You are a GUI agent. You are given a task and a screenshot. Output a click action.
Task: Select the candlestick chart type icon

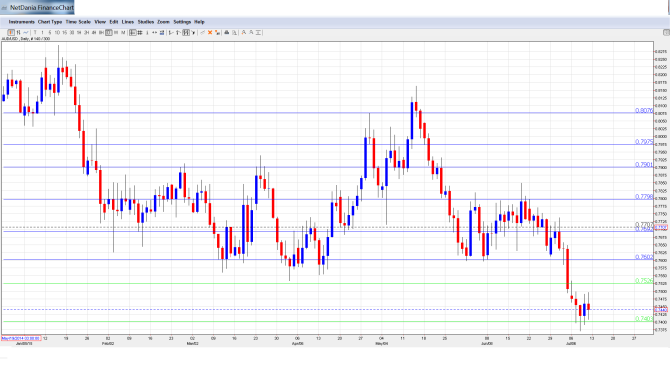tap(11, 32)
